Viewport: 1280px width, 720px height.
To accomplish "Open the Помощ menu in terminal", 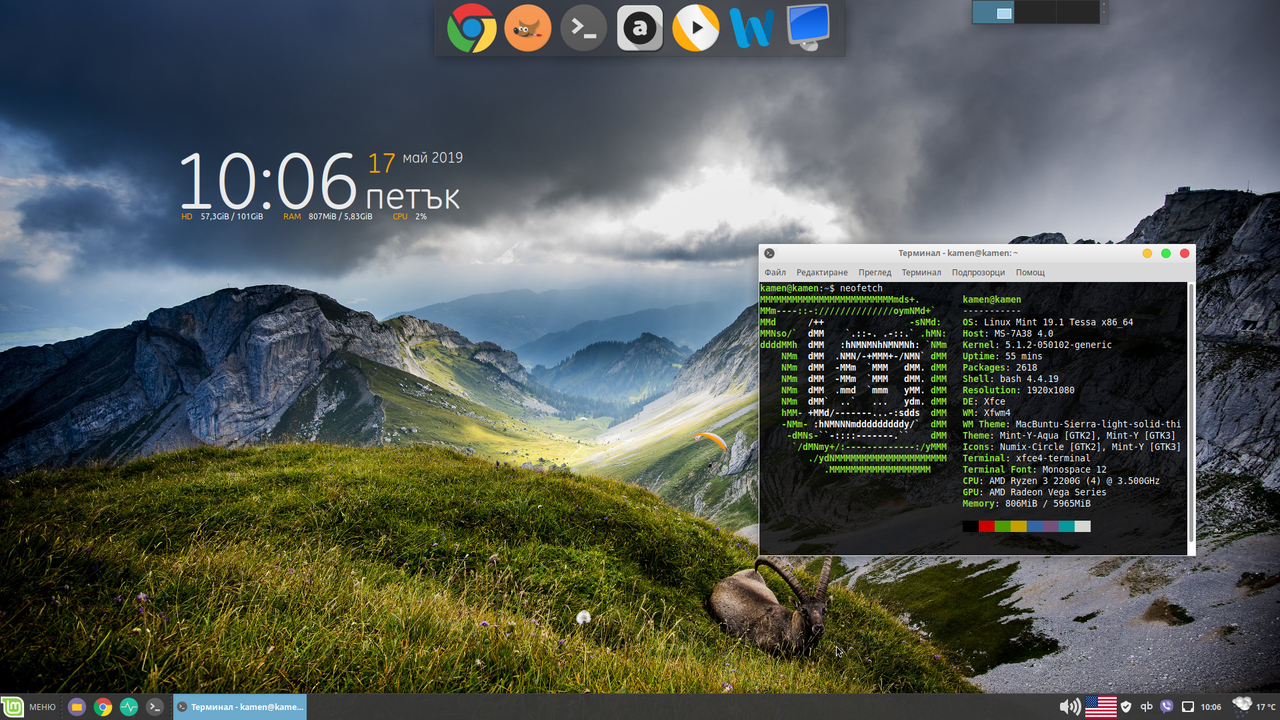I will (x=1030, y=272).
